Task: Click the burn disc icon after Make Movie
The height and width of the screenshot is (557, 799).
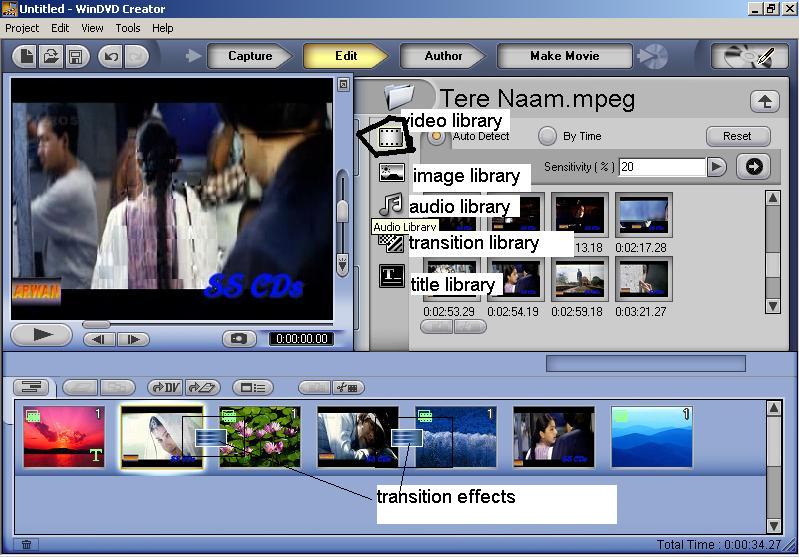Action: coord(653,56)
